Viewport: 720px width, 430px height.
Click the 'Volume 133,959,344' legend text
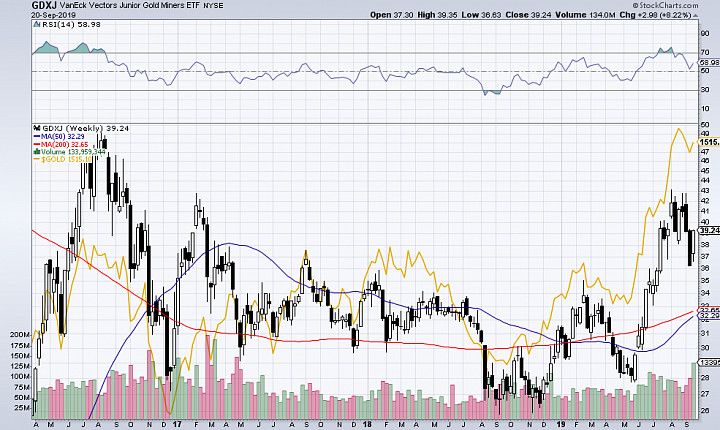(73, 152)
